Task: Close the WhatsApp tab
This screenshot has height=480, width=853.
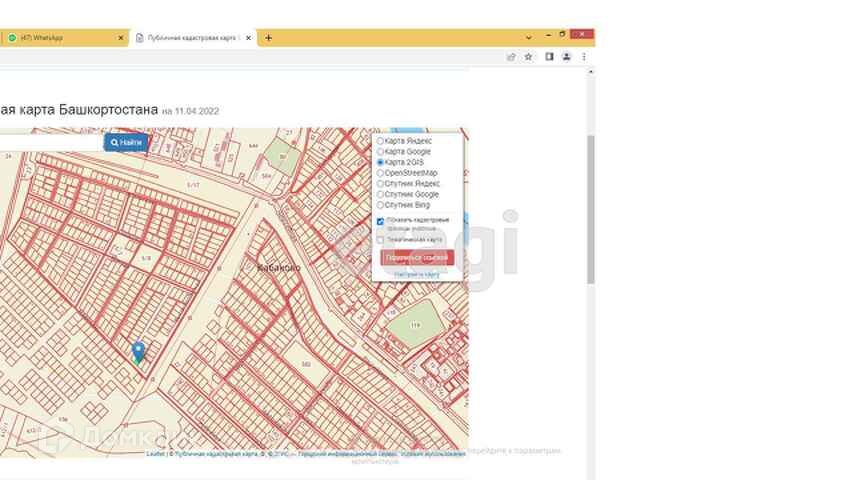Action: coord(122,38)
